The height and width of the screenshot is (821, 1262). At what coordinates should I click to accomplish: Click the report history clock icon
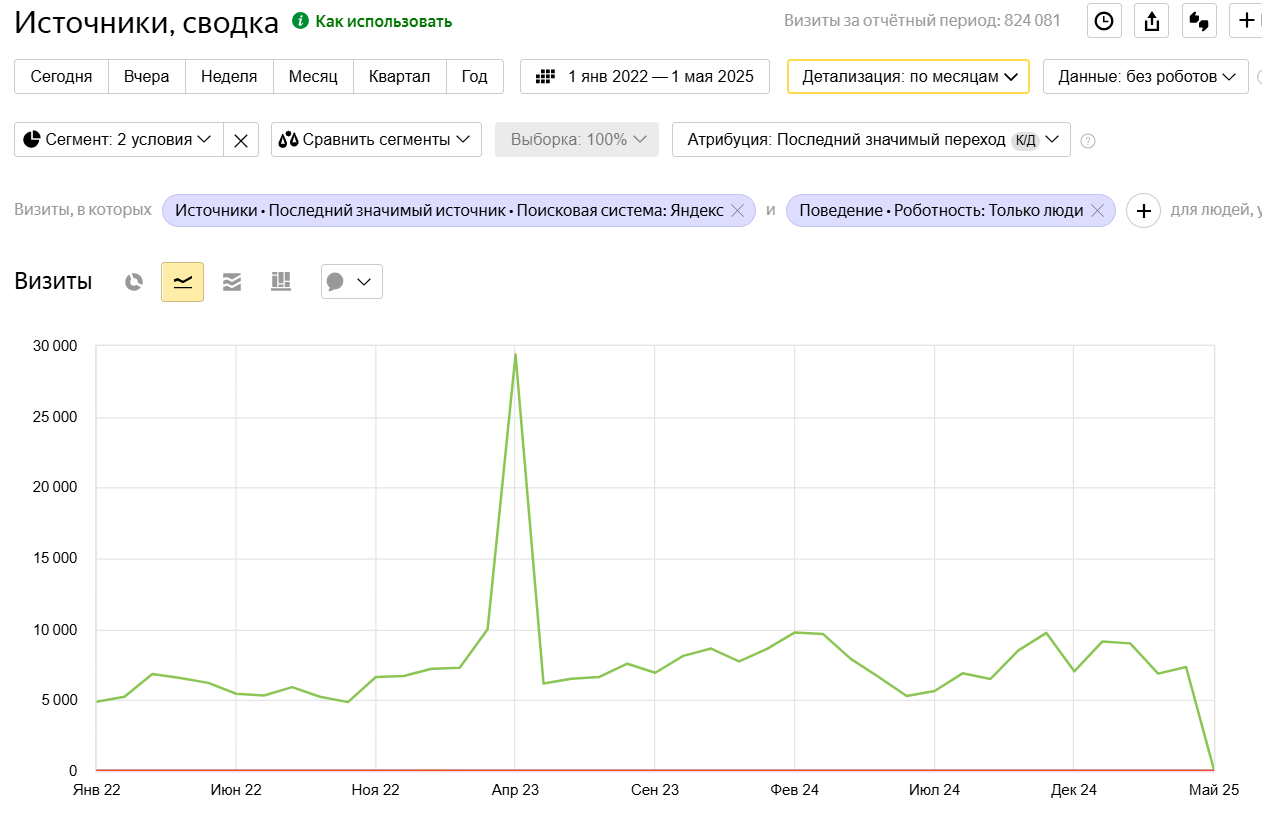pos(1104,21)
